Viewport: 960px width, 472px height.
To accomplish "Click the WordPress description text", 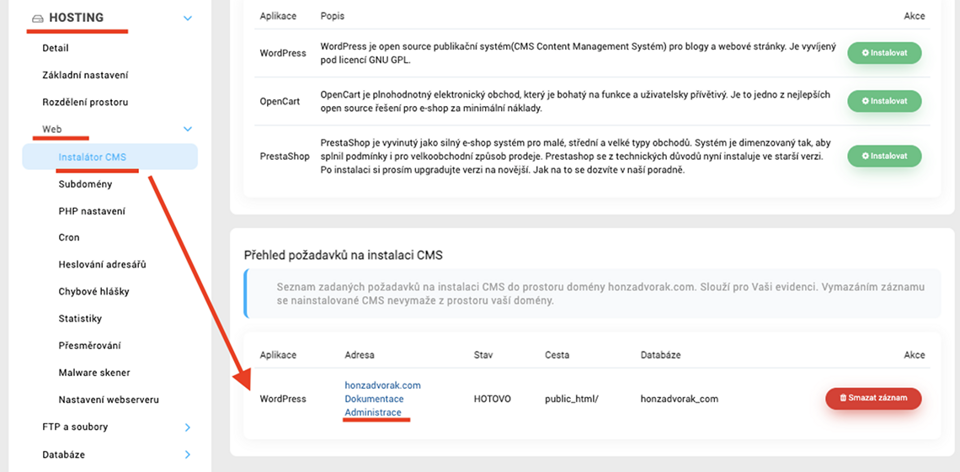I will pos(578,53).
